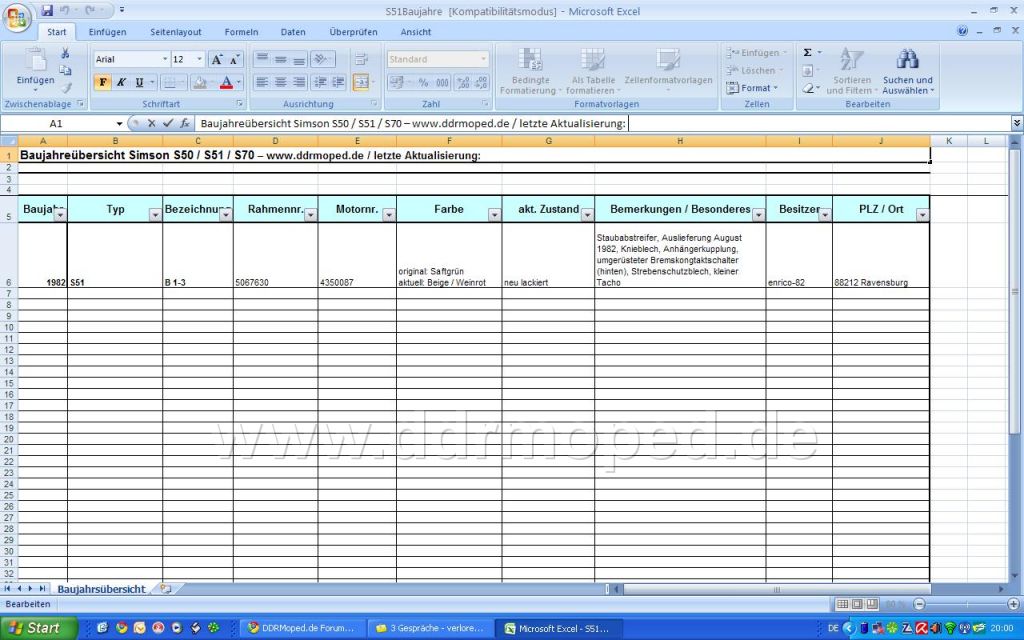
Task: Open the Typ column filter dropdown
Action: (155, 214)
